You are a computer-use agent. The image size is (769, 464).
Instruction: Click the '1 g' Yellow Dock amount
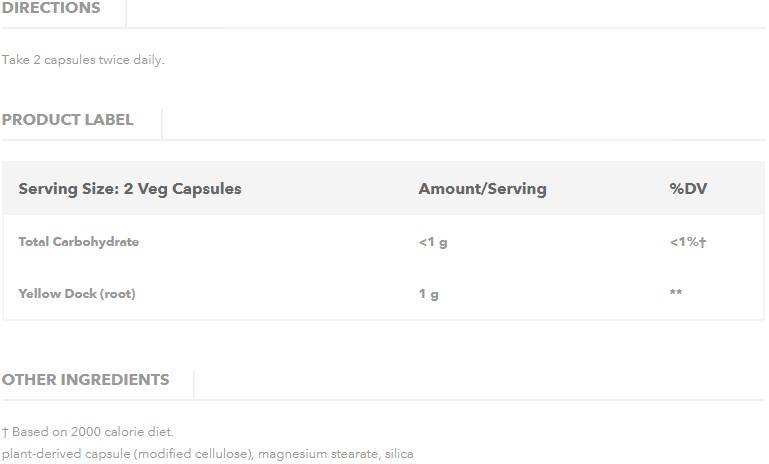coord(428,294)
